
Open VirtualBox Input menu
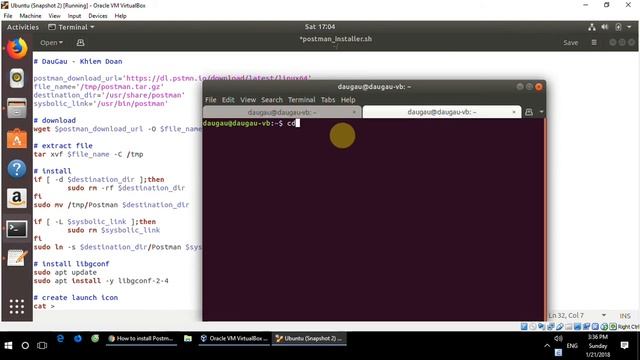74,16
